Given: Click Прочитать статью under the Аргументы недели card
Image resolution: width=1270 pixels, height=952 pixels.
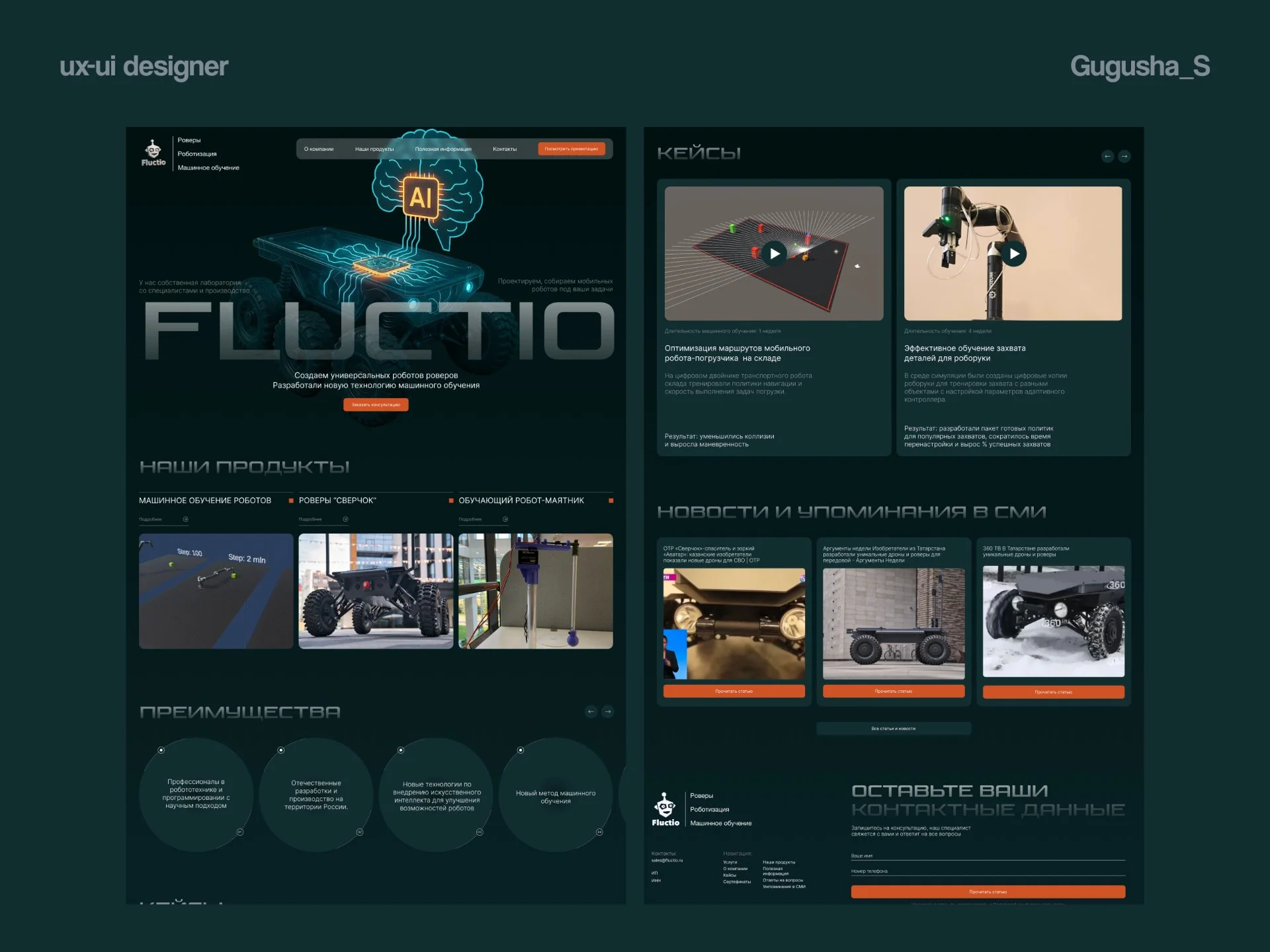Looking at the screenshot, I should (894, 691).
